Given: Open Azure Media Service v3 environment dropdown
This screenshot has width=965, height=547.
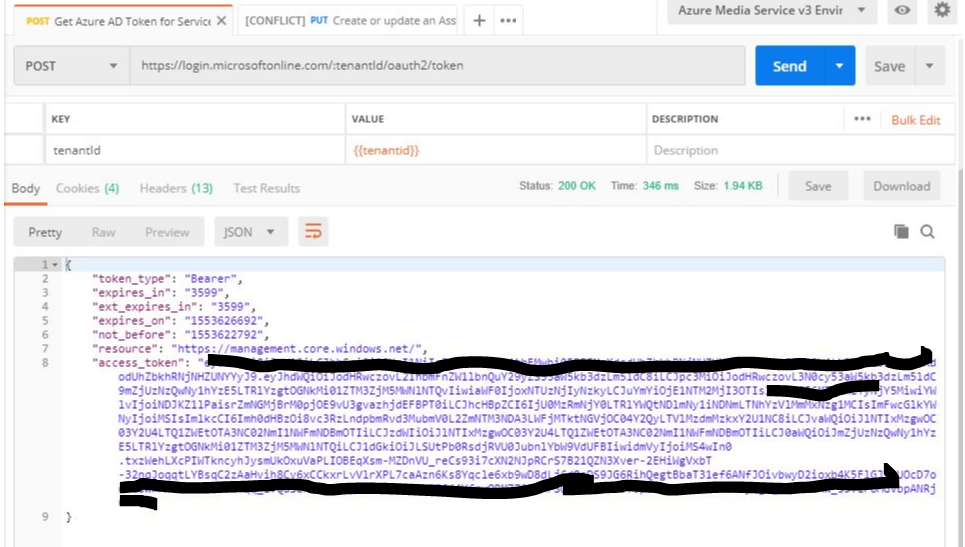Looking at the screenshot, I should [x=772, y=10].
